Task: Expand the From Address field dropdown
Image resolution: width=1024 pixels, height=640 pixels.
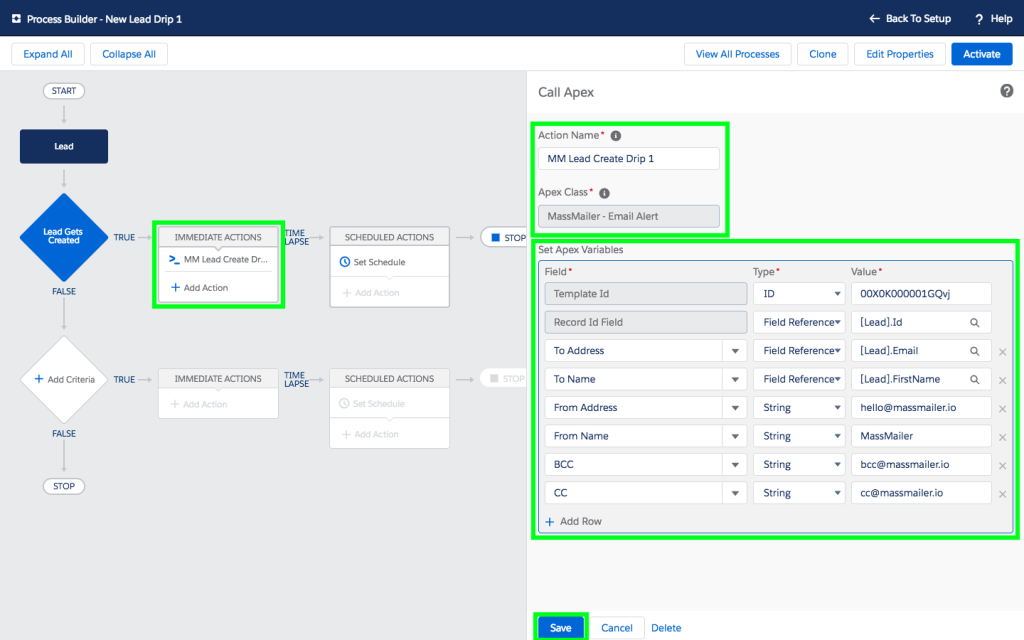Action: (736, 407)
